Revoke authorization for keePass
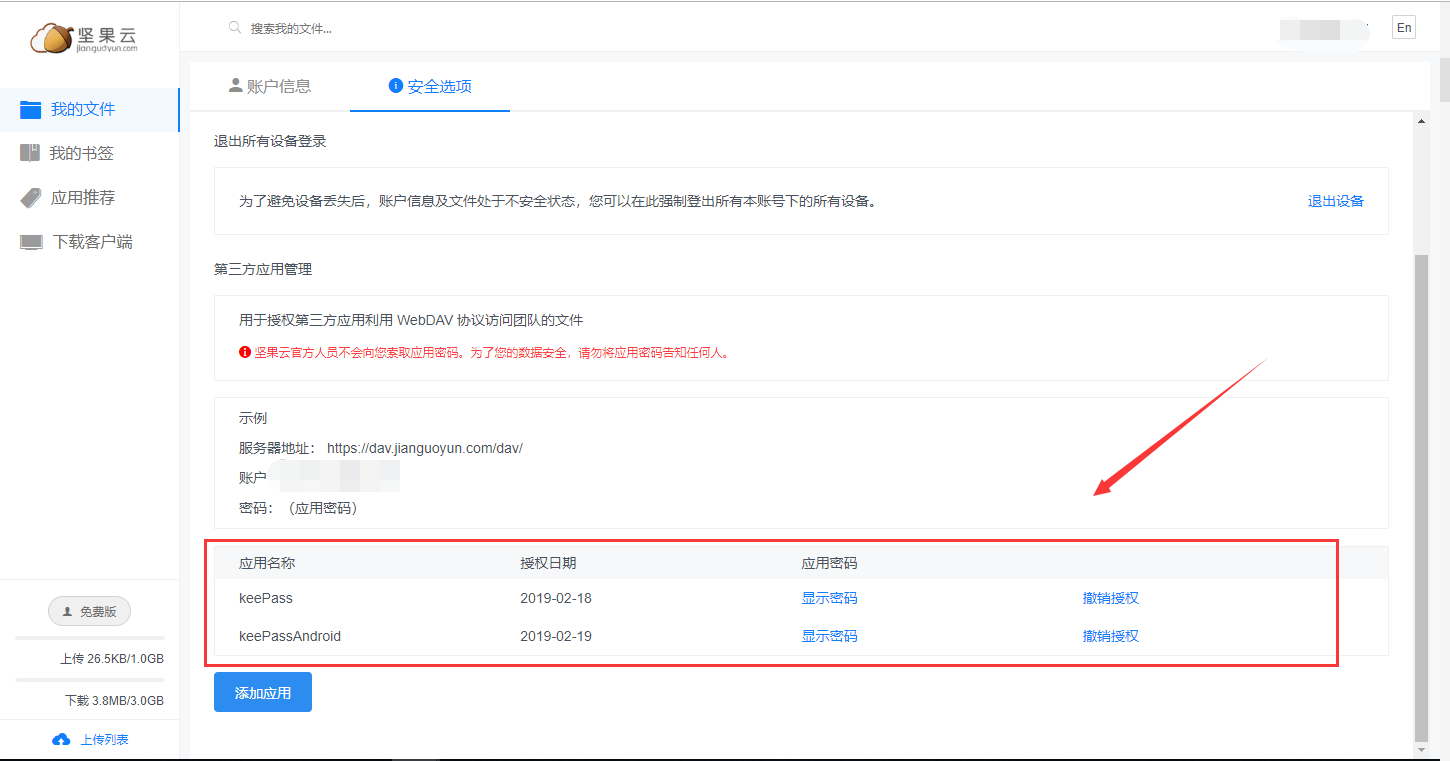This screenshot has width=1450, height=761. coord(1110,598)
